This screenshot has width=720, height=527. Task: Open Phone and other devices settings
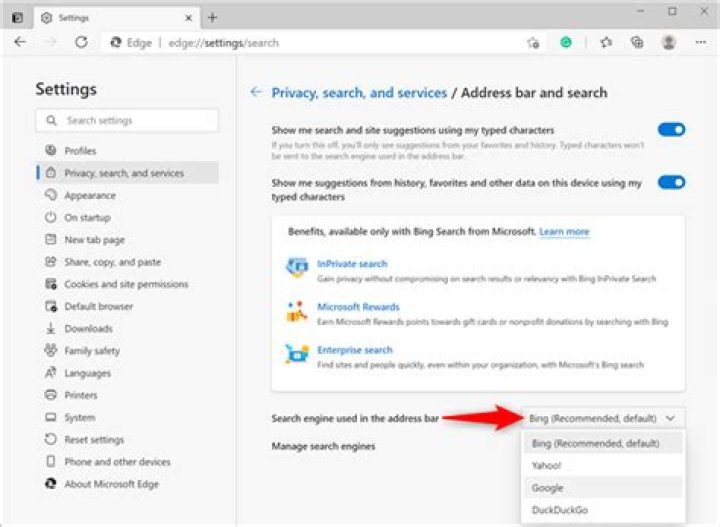pyautogui.click(x=127, y=461)
